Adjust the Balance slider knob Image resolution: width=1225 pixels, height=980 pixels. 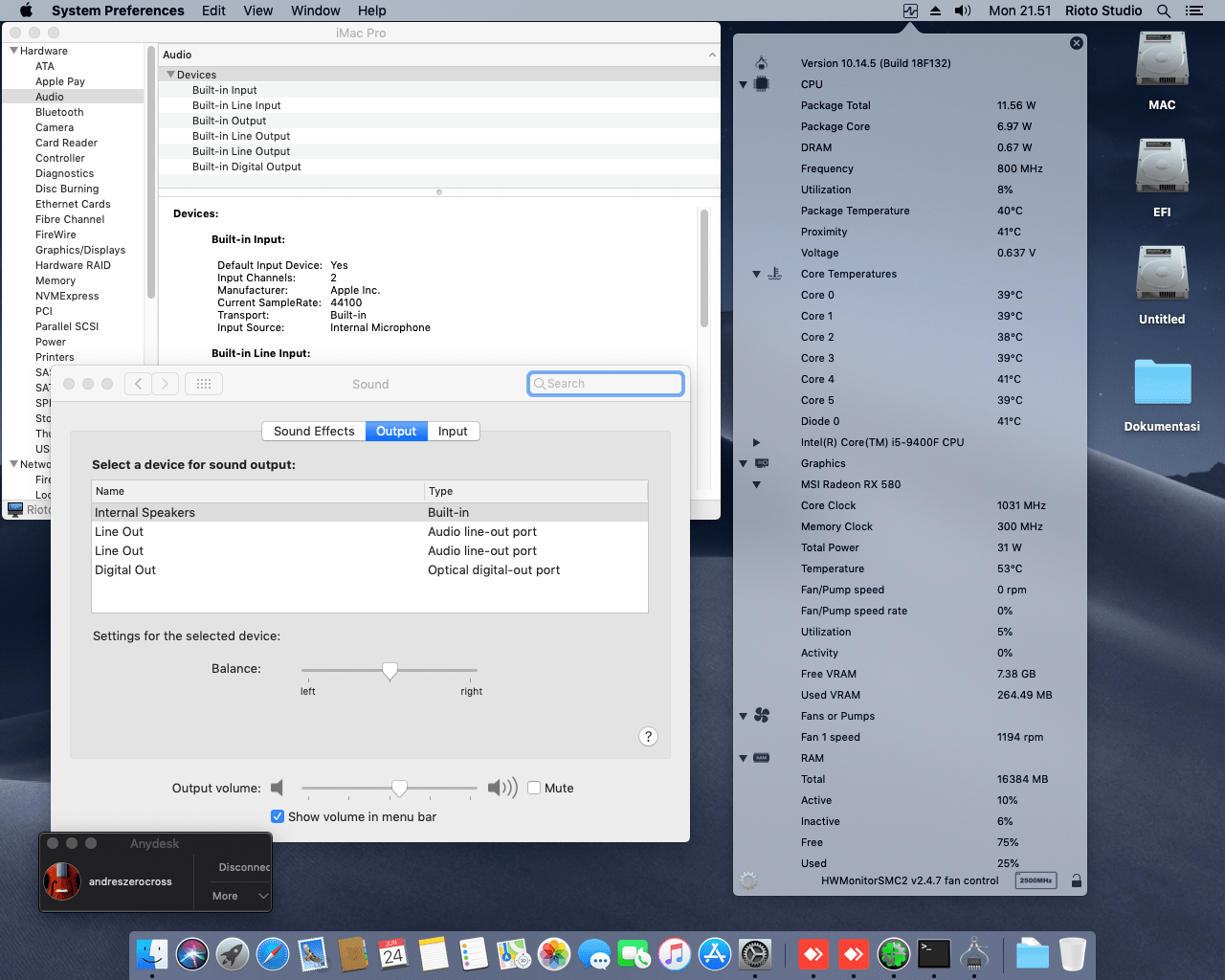pyautogui.click(x=390, y=671)
